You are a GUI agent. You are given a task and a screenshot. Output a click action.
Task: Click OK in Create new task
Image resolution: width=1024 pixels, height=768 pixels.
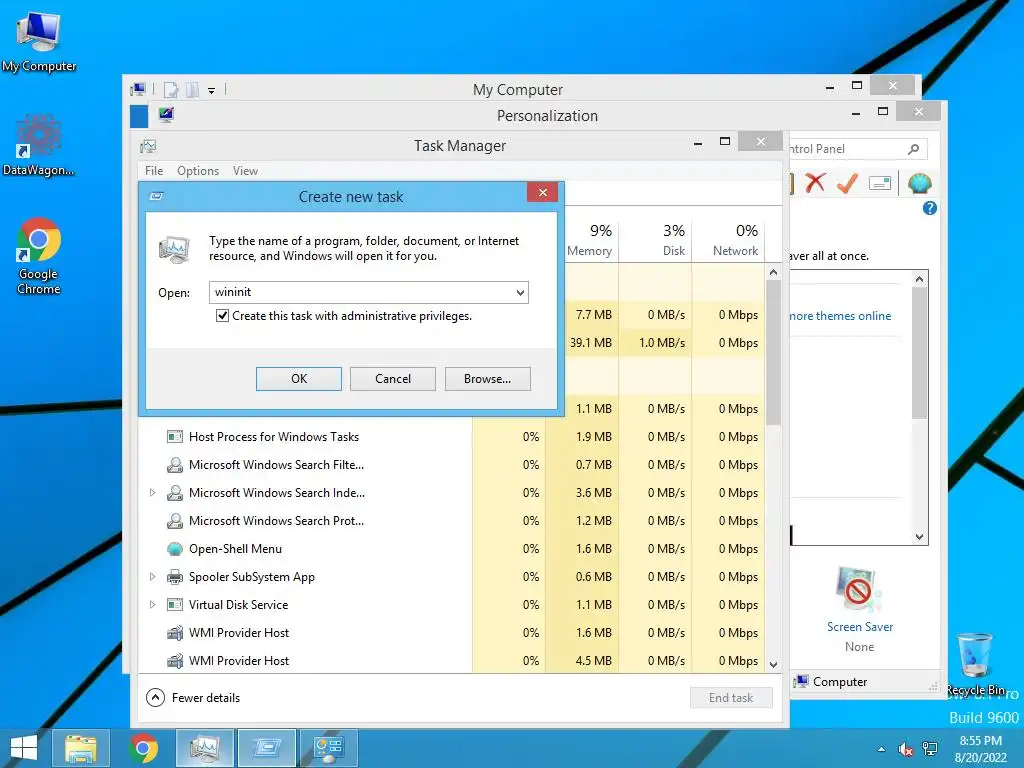click(x=298, y=379)
